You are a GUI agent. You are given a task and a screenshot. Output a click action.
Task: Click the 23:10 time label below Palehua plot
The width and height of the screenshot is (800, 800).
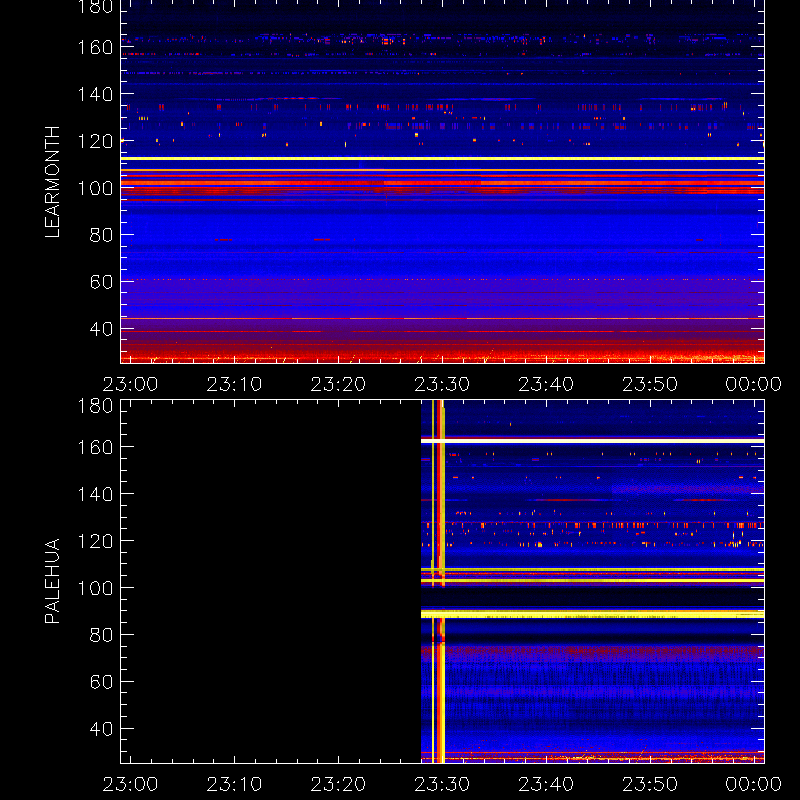click(x=234, y=784)
